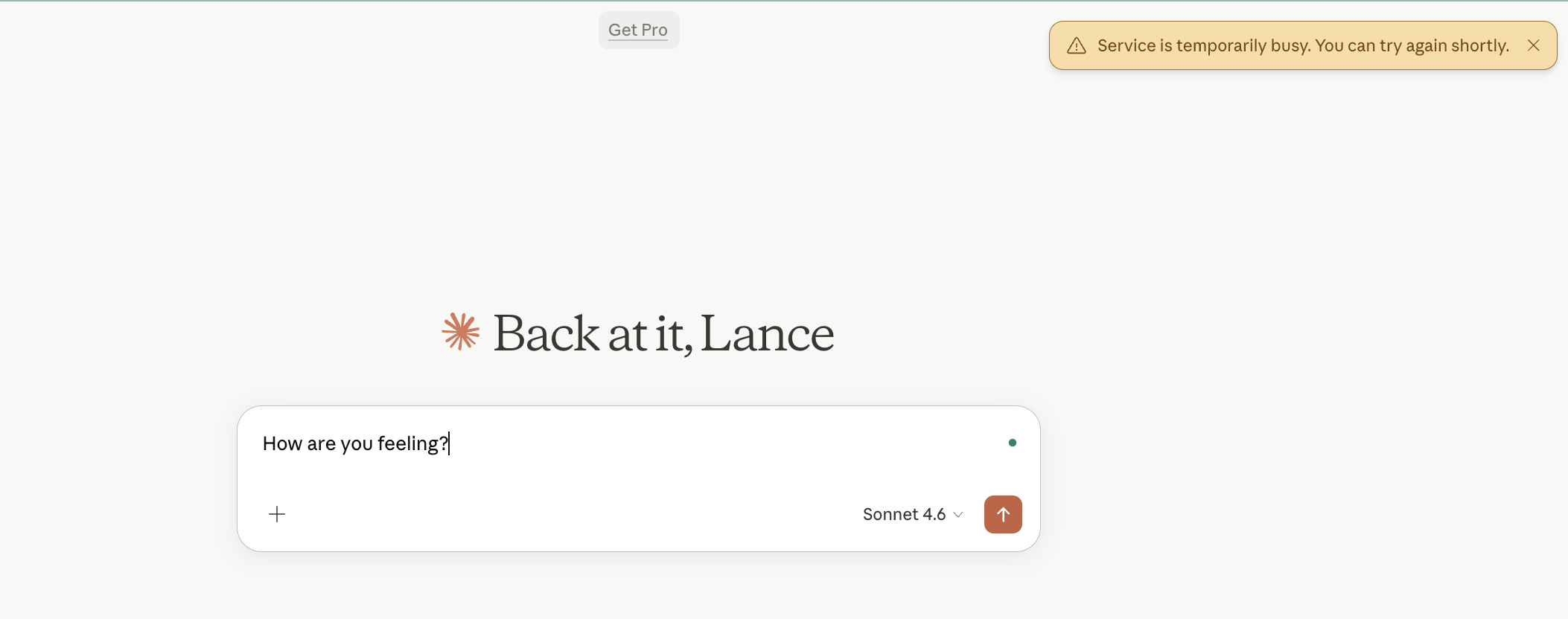Image resolution: width=1568 pixels, height=619 pixels.
Task: Click the green dot in the prompt box
Action: tap(1012, 443)
